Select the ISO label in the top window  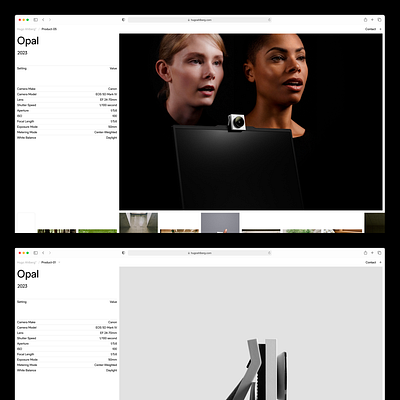(x=19, y=116)
